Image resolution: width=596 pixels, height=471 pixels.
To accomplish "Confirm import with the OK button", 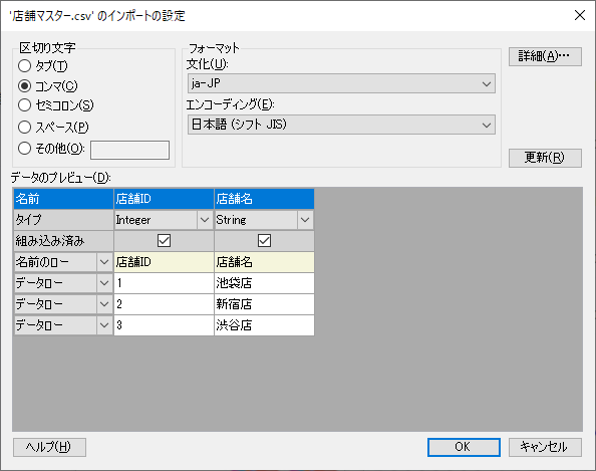I will point(464,447).
